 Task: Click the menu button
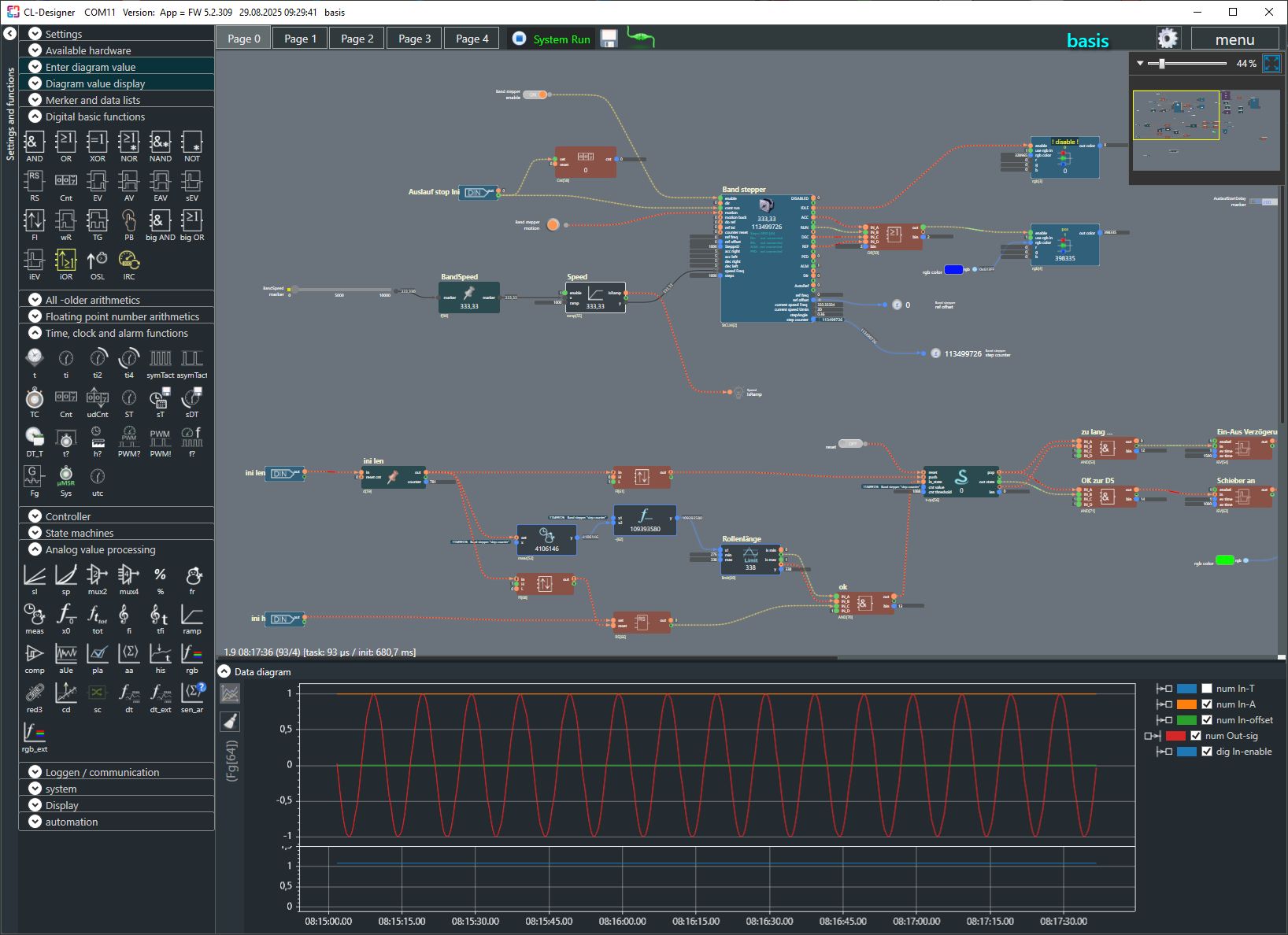[1234, 39]
